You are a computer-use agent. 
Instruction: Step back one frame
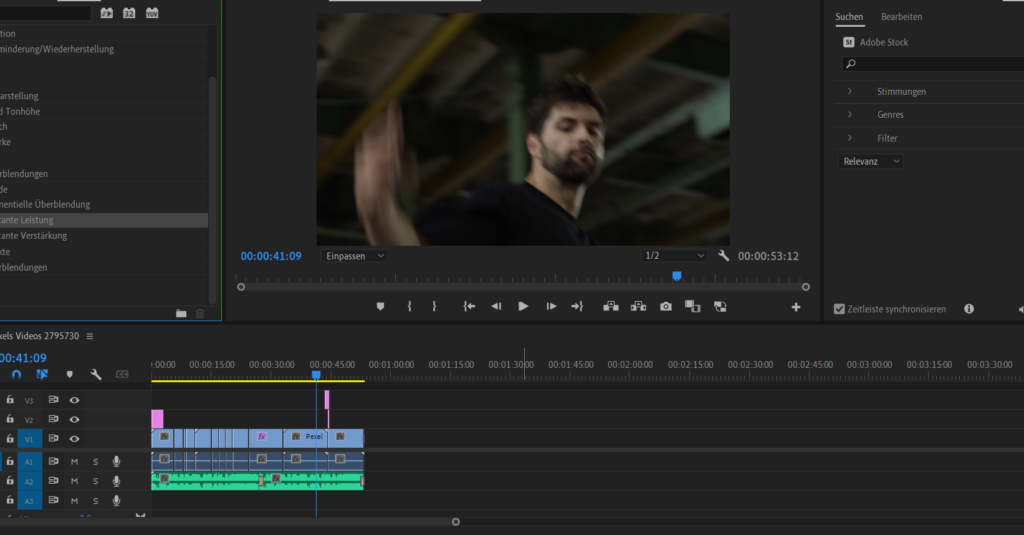coord(496,307)
